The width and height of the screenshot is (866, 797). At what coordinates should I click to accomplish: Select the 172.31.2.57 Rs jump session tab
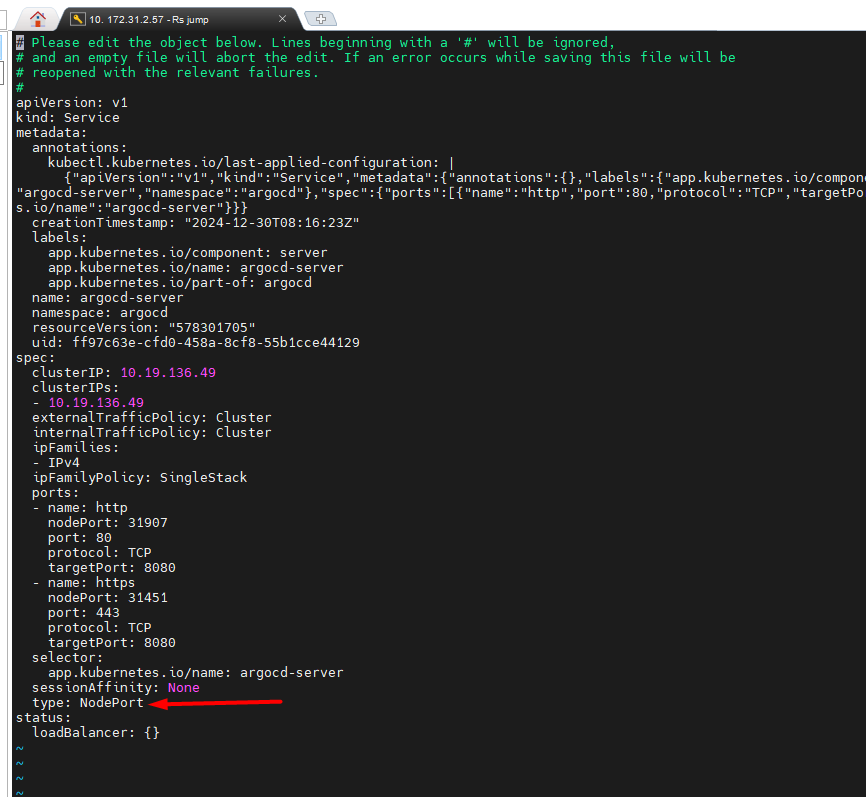coord(182,19)
